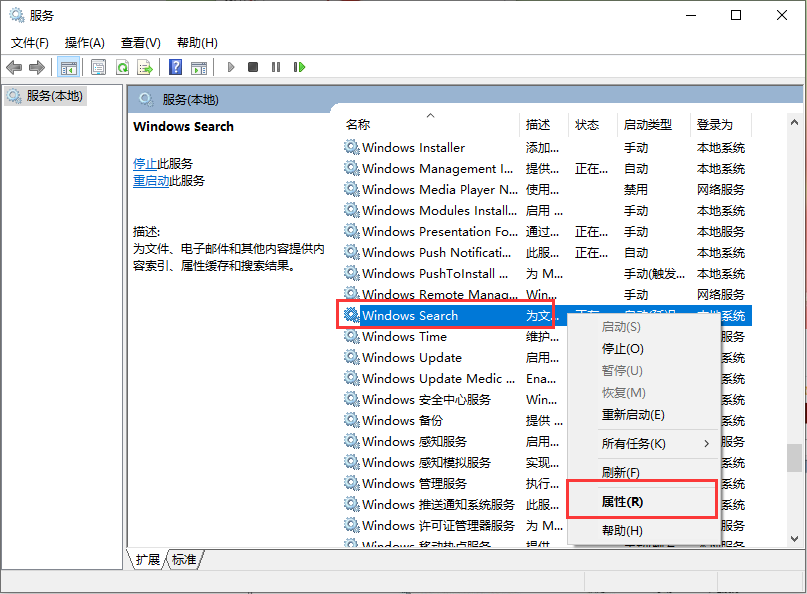Screen dimensions: 807x594
Task: Toggle the show/hide console tree icon
Action: (x=68, y=67)
